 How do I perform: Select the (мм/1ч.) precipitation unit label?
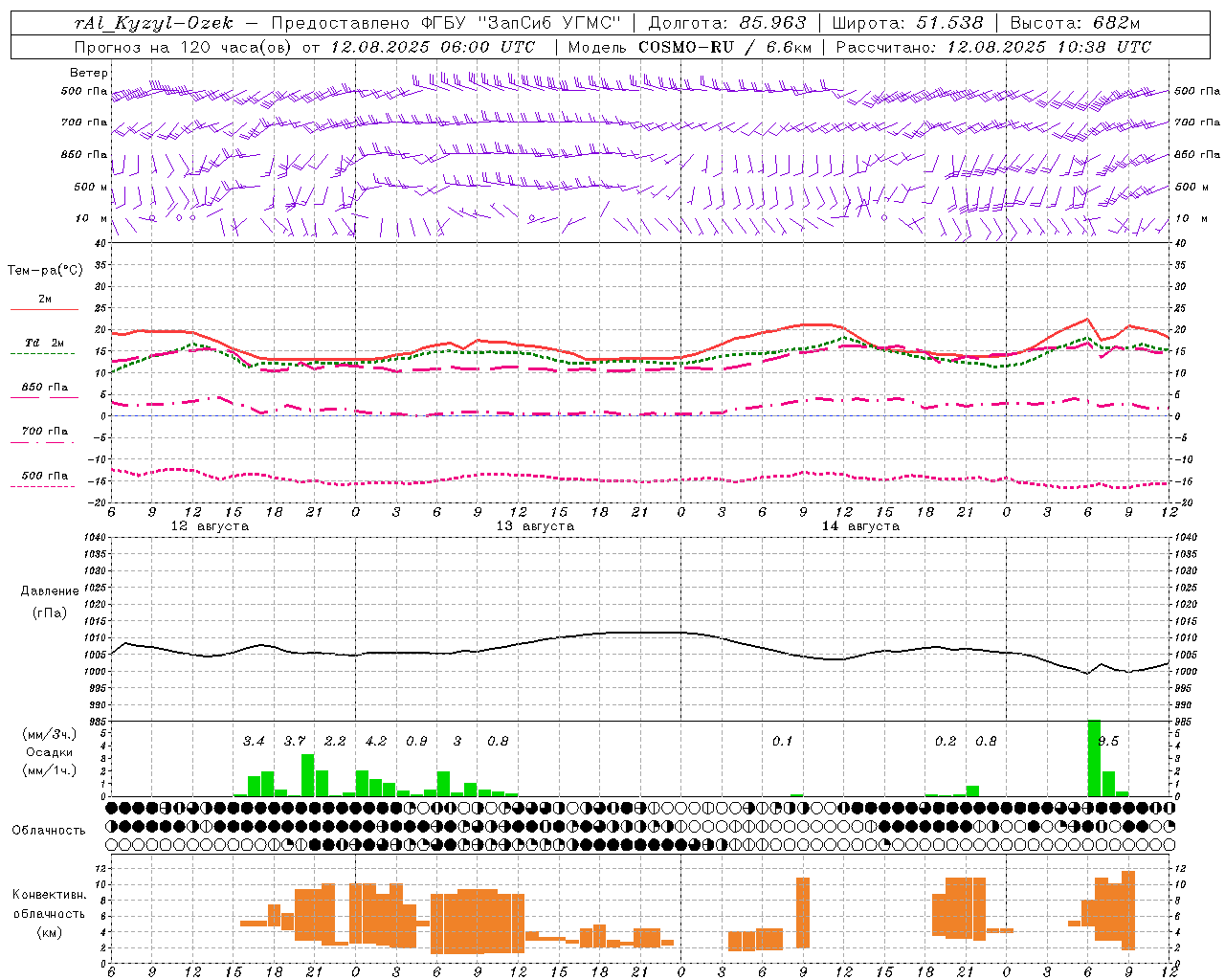coord(49,770)
